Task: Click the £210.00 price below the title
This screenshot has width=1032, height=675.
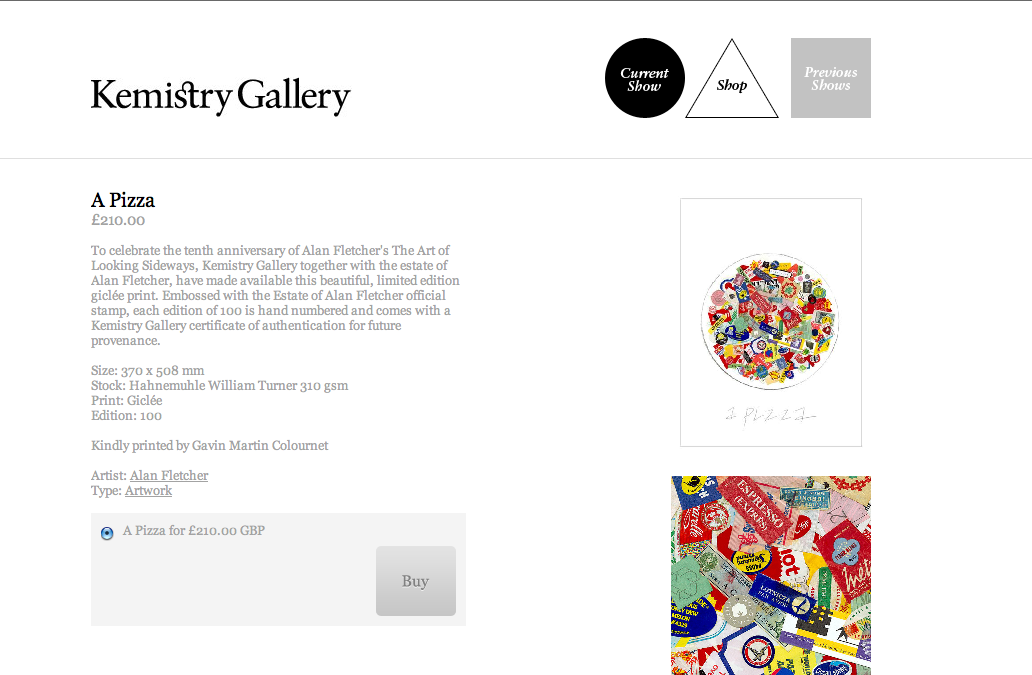Action: pyautogui.click(x=118, y=220)
